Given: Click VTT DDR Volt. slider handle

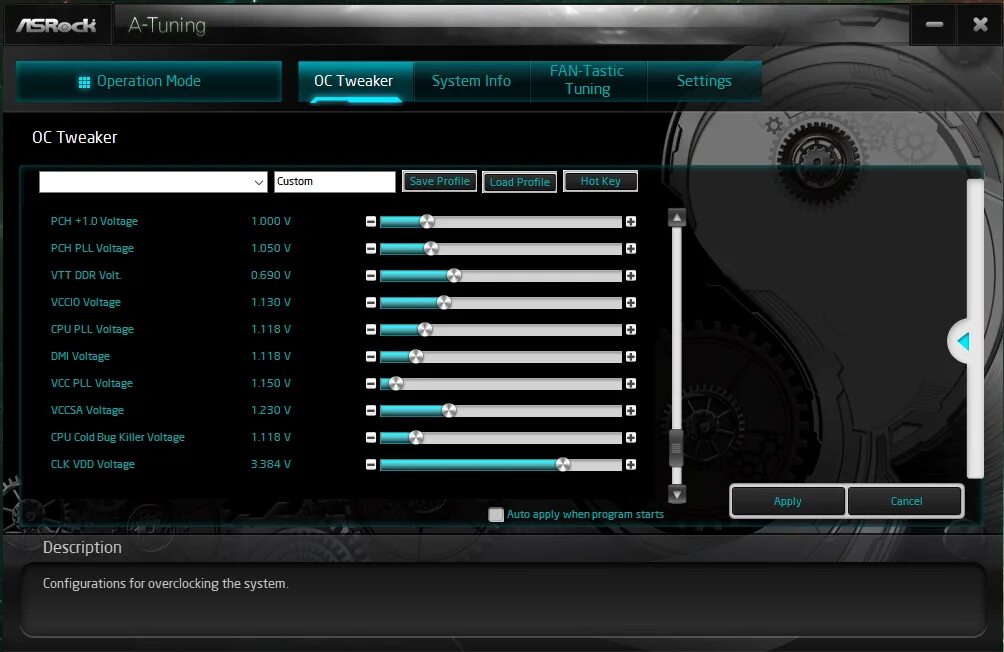Looking at the screenshot, I should [454, 275].
